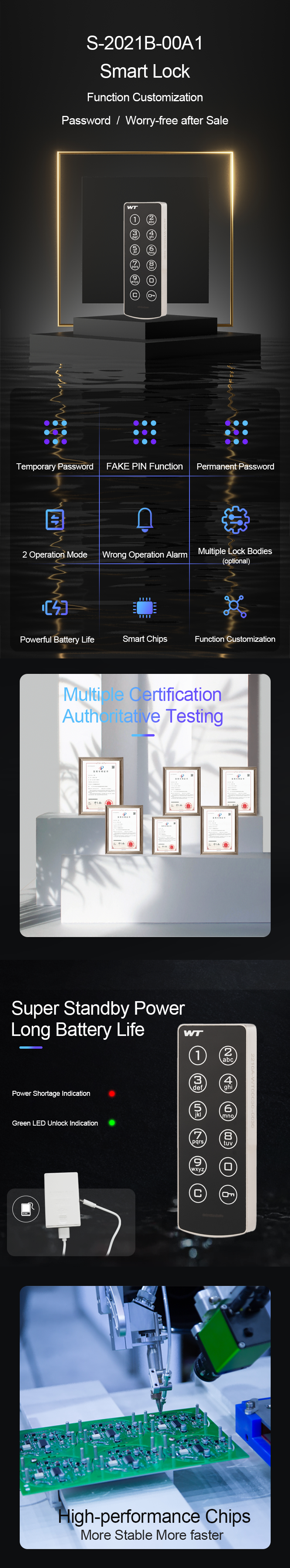Open the 2 Operation Mode icon
The height and width of the screenshot is (1568, 290).
click(x=55, y=519)
